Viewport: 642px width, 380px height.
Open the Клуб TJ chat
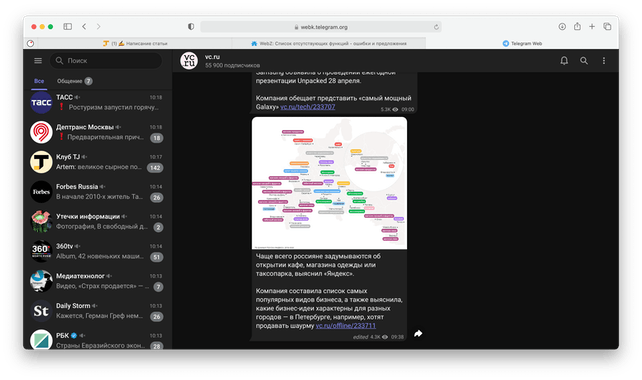coord(97,162)
